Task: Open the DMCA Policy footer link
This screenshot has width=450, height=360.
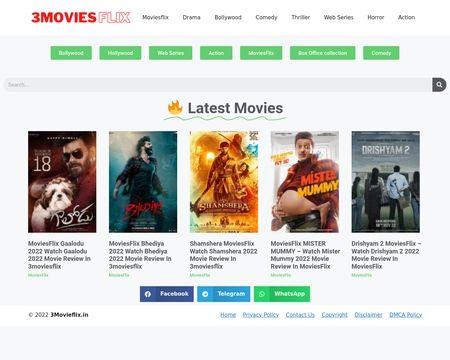Action: coord(406,315)
